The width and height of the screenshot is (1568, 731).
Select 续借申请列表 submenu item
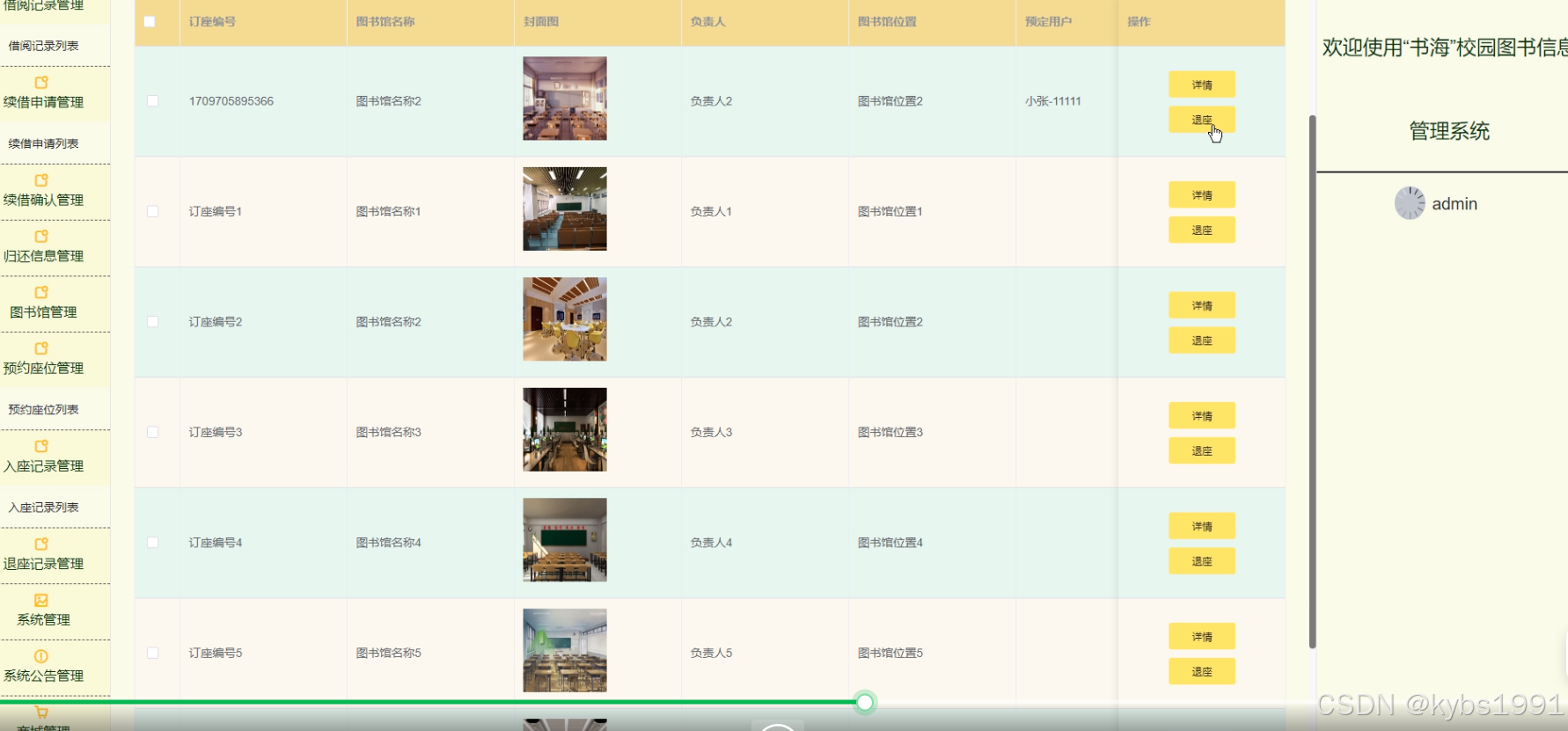click(44, 143)
